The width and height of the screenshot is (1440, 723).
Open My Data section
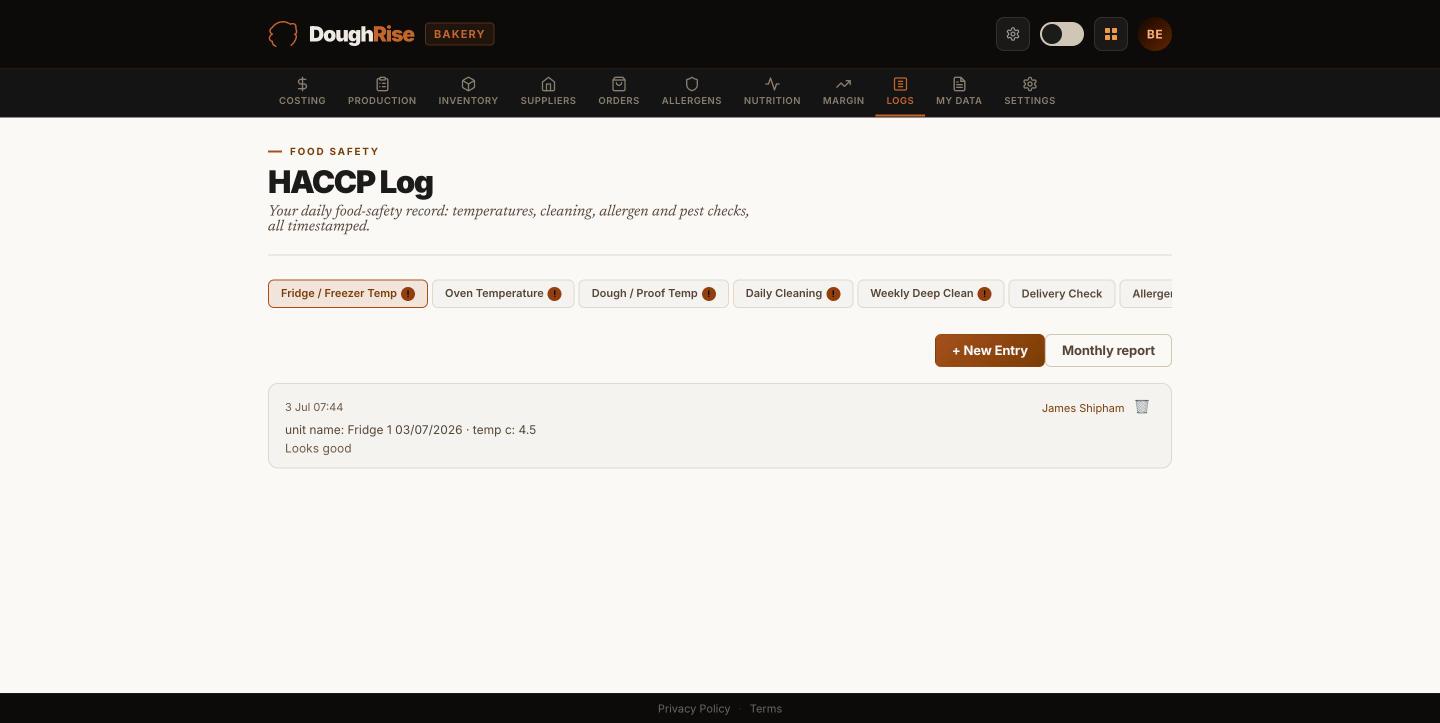(959, 91)
